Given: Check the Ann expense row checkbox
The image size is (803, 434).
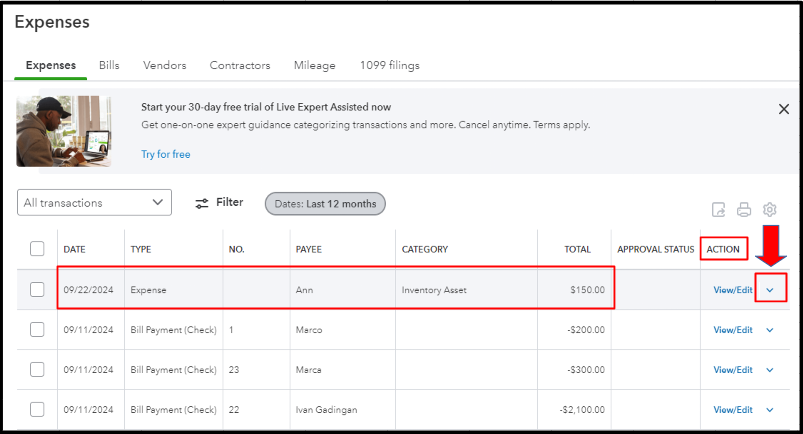Looking at the screenshot, I should click(37, 290).
